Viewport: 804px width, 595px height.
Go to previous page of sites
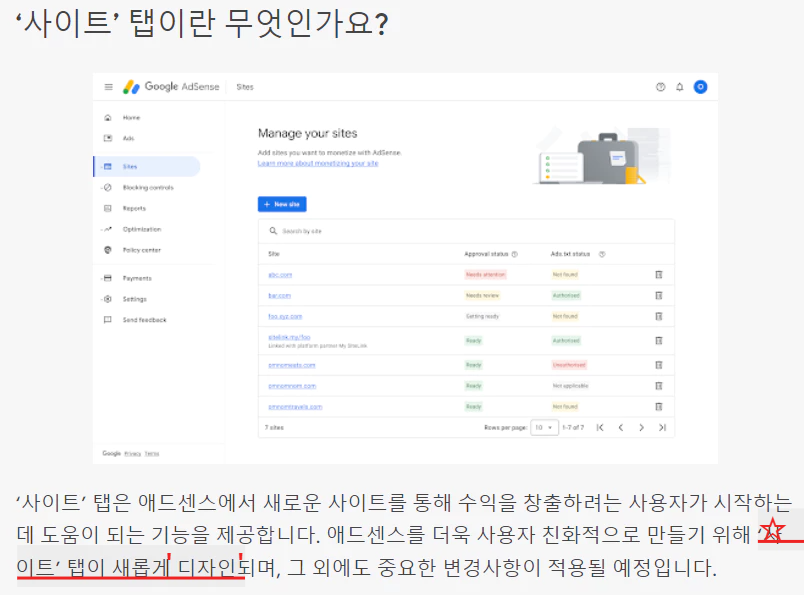pyautogui.click(x=620, y=427)
